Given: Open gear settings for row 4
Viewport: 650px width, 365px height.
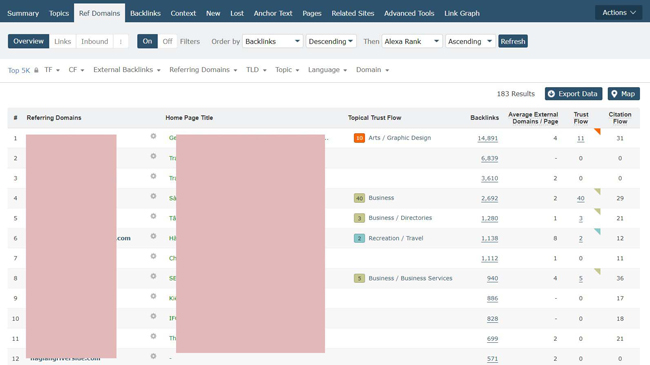Looking at the screenshot, I should 153,196.
